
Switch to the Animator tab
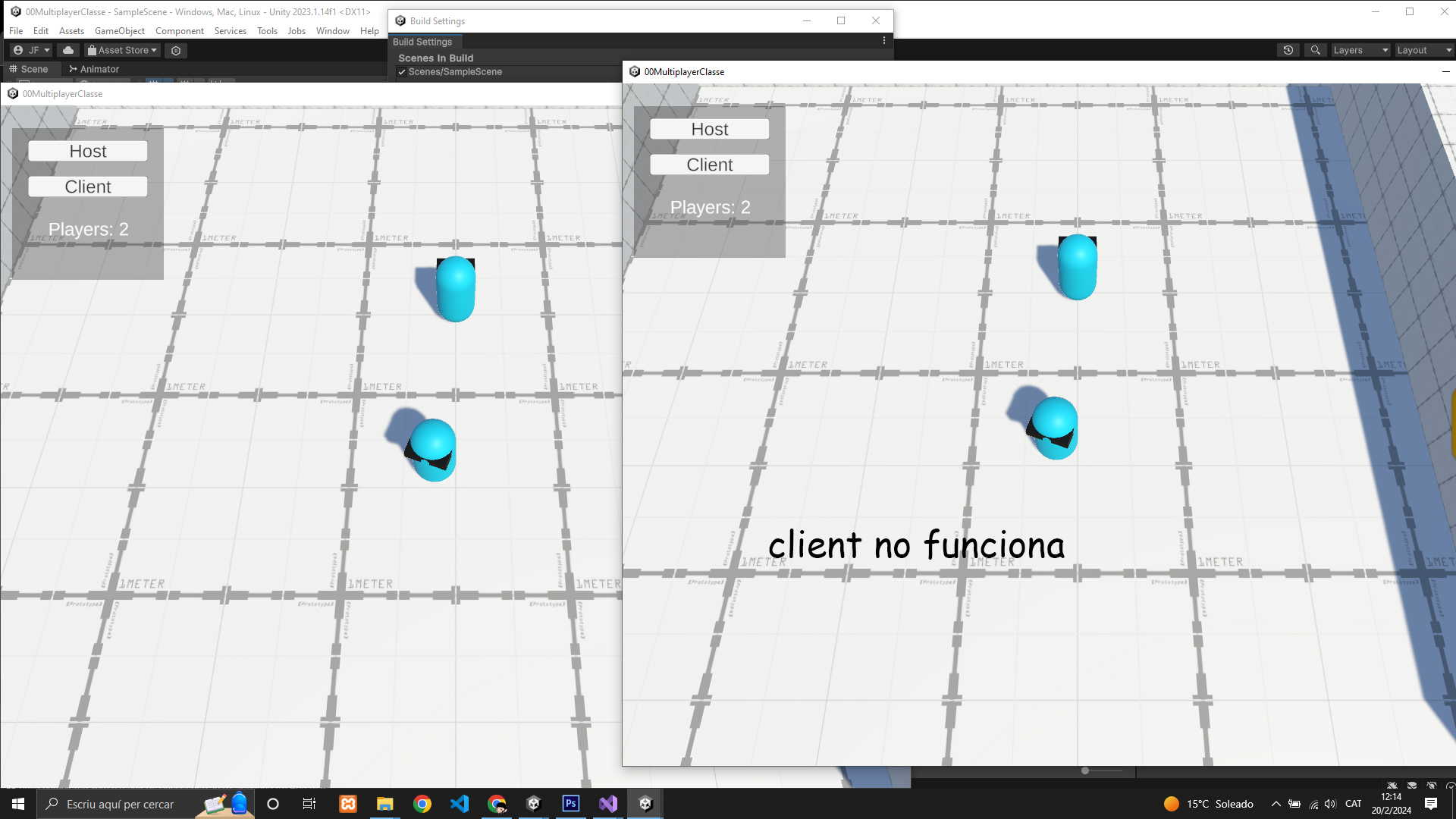point(94,69)
